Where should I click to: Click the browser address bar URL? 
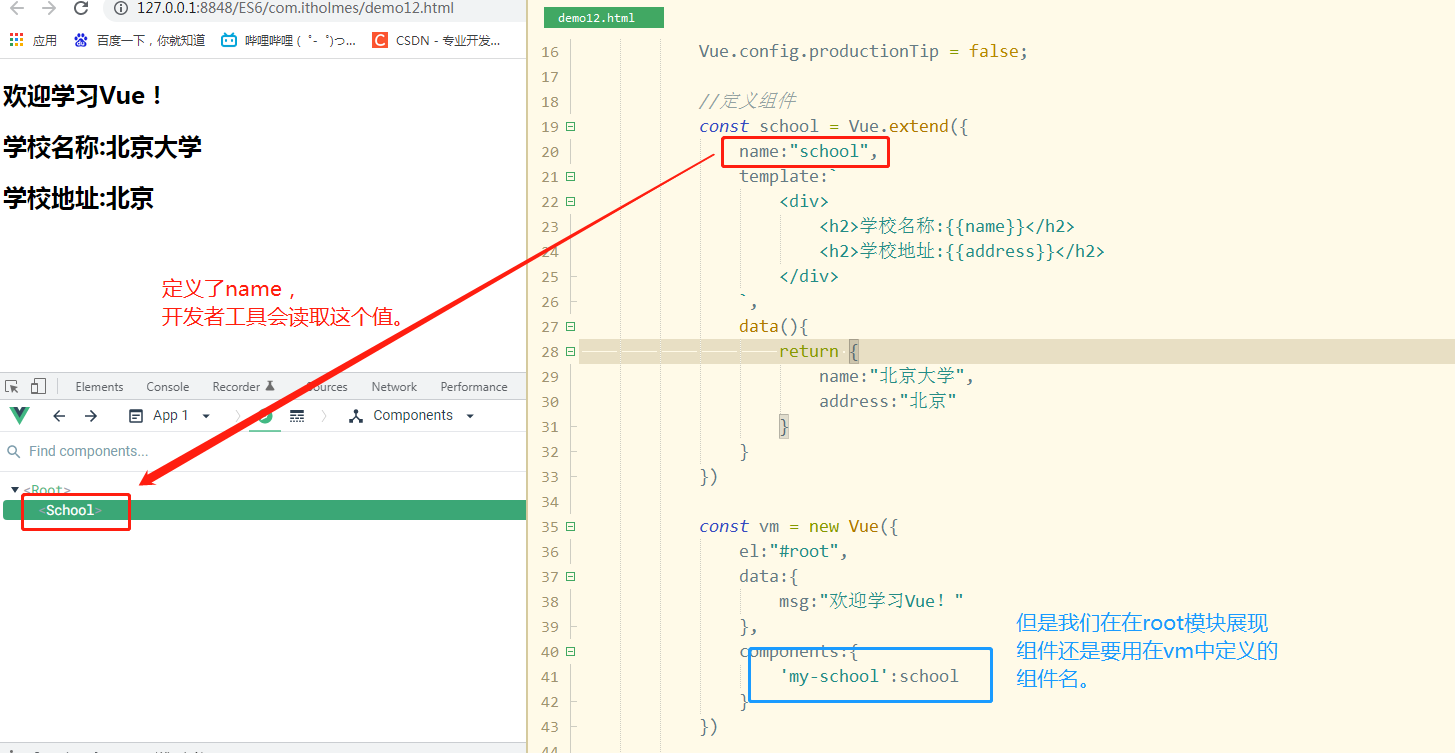(295, 8)
